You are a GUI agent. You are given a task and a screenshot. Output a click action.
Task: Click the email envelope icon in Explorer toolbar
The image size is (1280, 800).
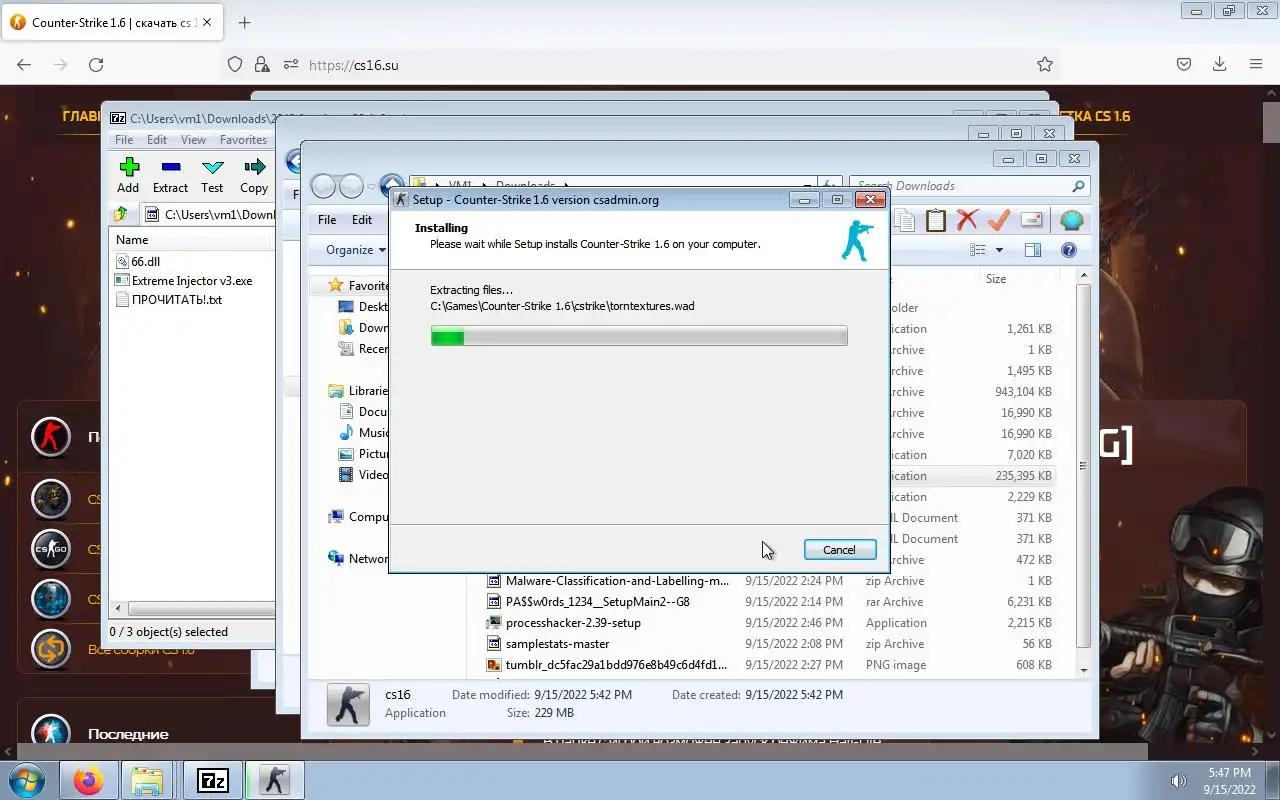[1032, 220]
